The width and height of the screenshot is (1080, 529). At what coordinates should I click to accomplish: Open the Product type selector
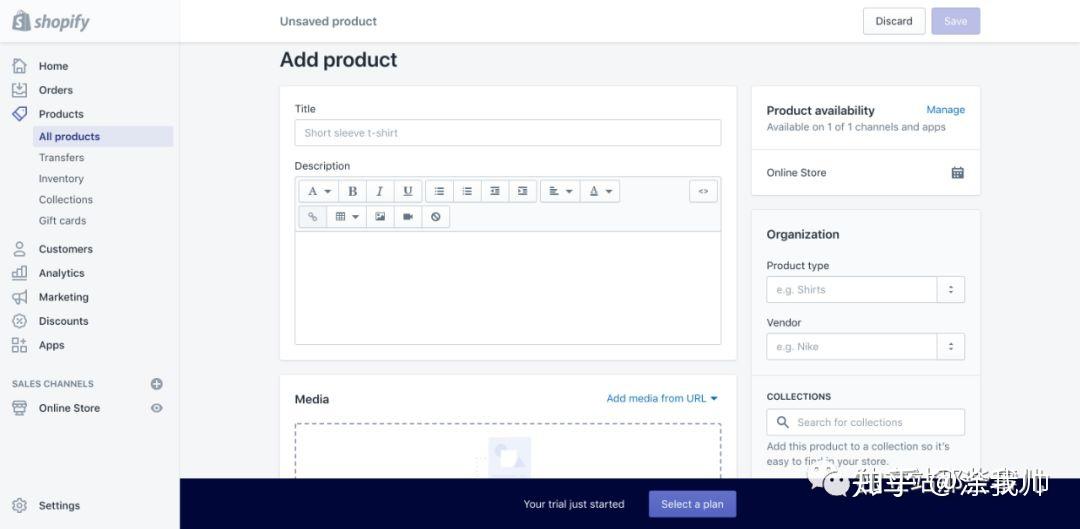865,290
